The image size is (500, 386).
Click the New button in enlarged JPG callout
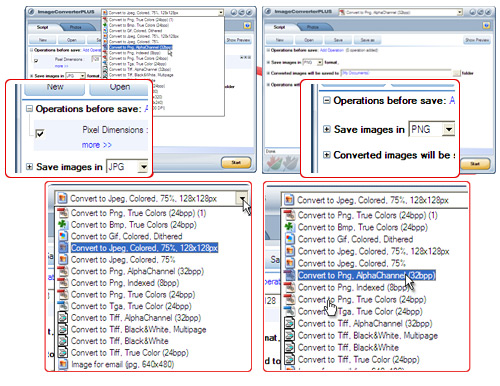pyautogui.click(x=54, y=88)
